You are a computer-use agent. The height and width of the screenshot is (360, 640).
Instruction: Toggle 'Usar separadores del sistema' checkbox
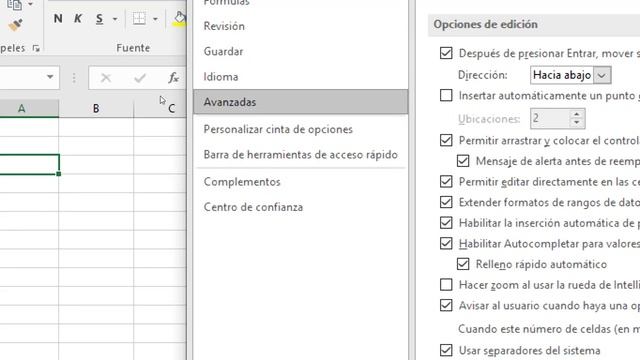(446, 350)
